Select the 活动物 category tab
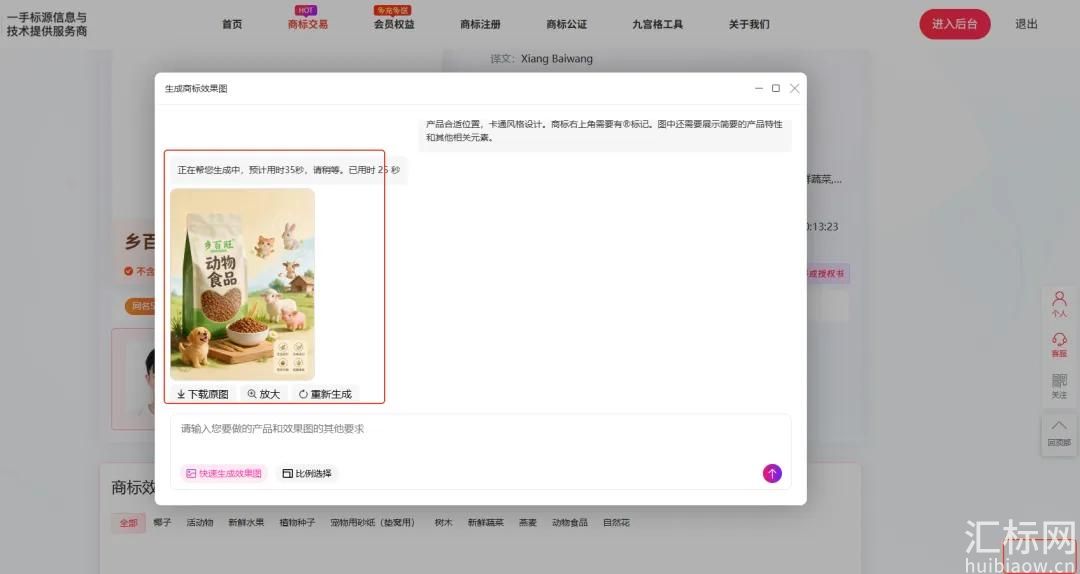This screenshot has width=1080, height=574. click(x=200, y=523)
